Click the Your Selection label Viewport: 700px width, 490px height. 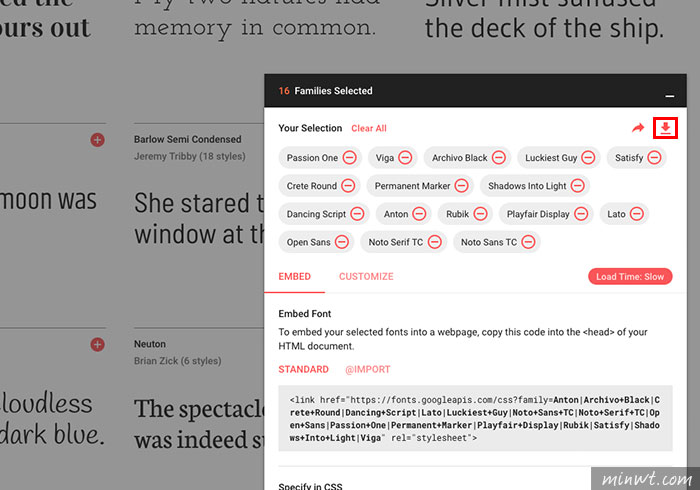coord(310,128)
